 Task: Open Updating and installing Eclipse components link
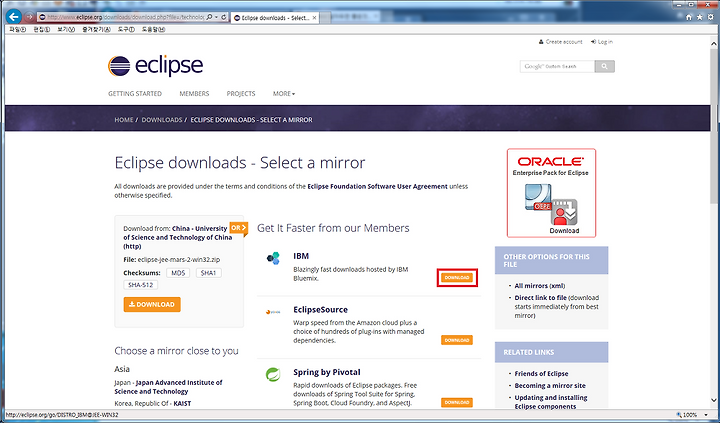coord(551,402)
